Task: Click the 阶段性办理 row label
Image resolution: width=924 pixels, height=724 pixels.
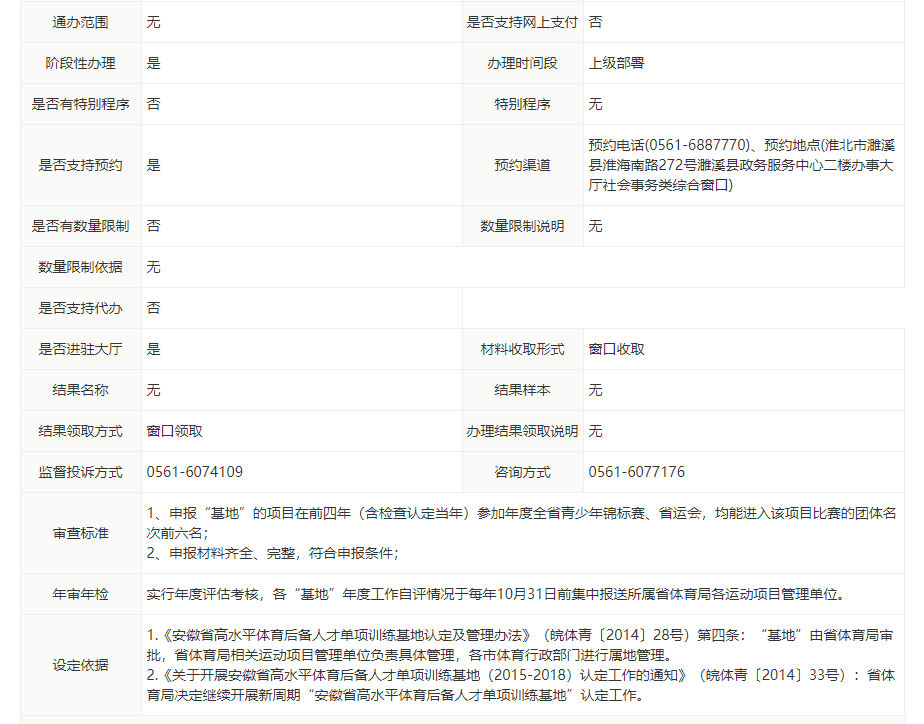Action: (x=80, y=63)
